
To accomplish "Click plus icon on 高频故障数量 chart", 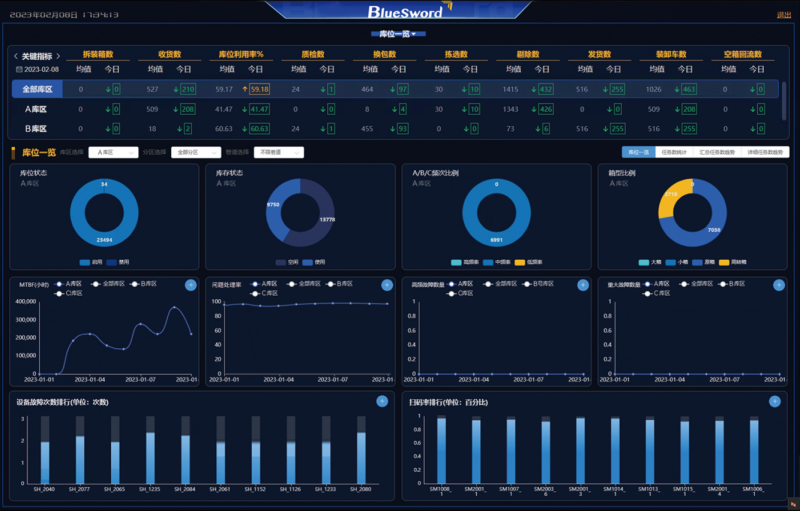I will point(582,285).
